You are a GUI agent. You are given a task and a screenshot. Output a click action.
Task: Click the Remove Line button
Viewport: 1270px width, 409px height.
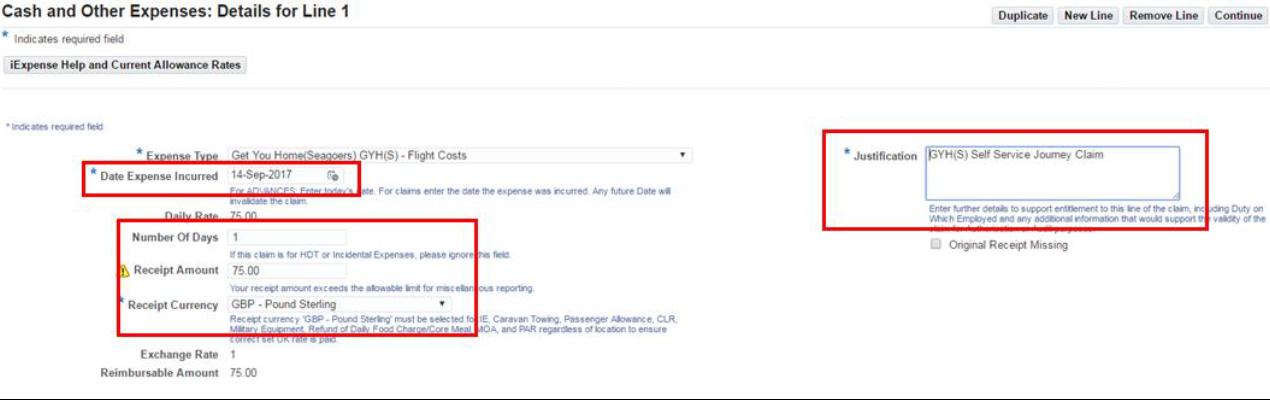[1163, 16]
